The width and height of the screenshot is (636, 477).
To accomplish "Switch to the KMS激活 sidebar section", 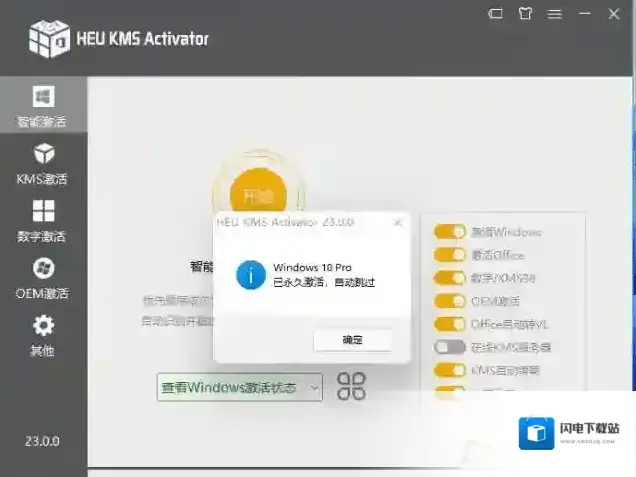I will tap(43, 164).
